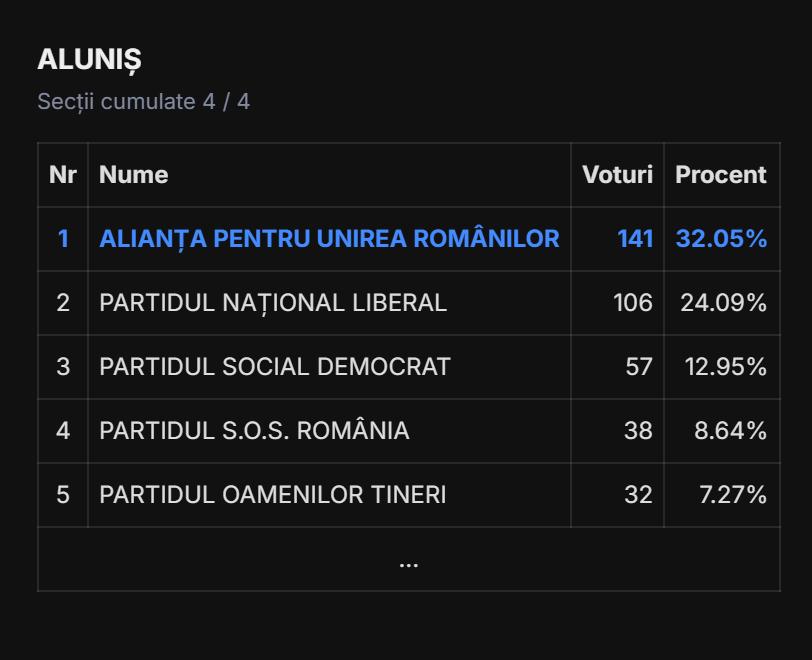Select PARTIDUL SOCIAL DEMOCRAT row name

click(275, 367)
